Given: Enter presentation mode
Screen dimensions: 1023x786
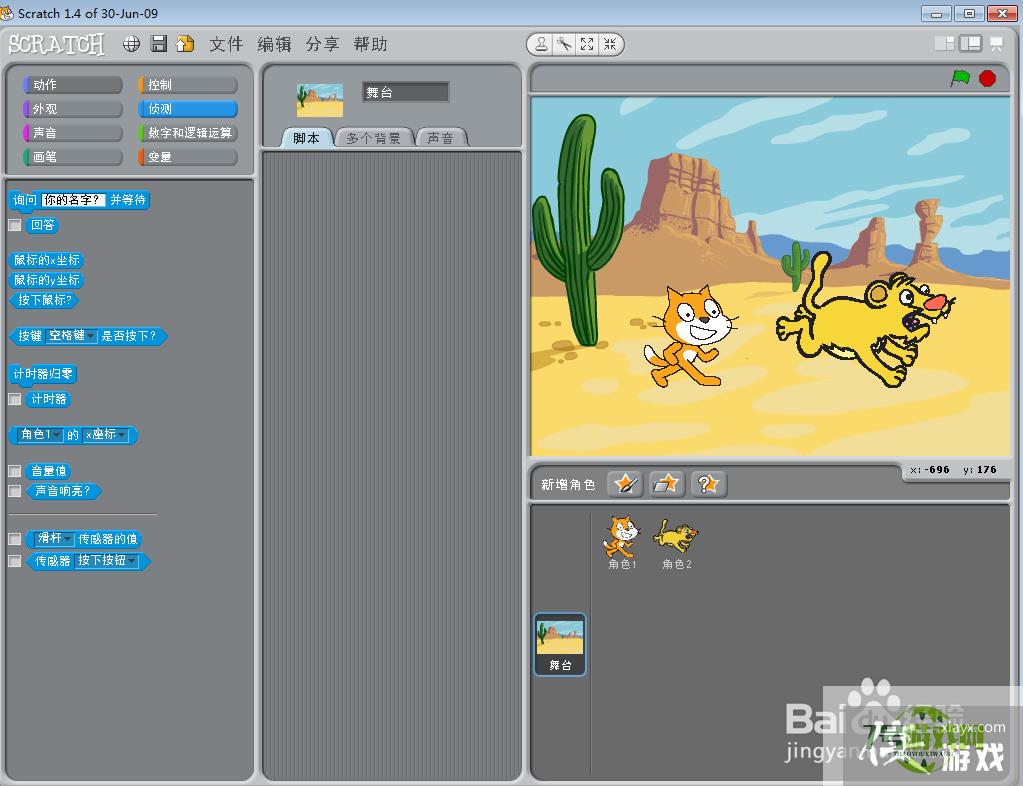Looking at the screenshot, I should point(996,44).
